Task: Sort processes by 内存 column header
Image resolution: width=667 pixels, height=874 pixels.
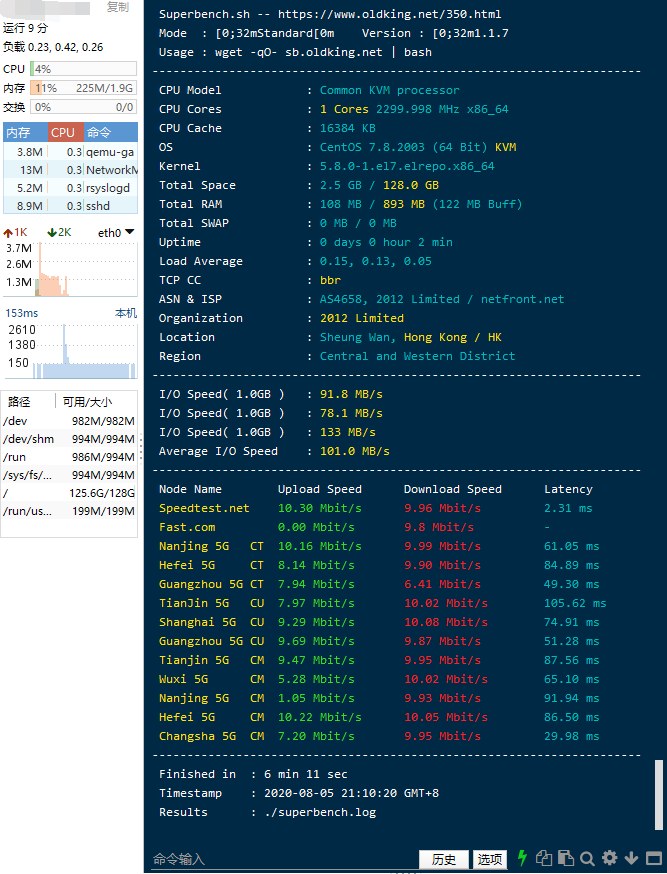Action: (26, 132)
